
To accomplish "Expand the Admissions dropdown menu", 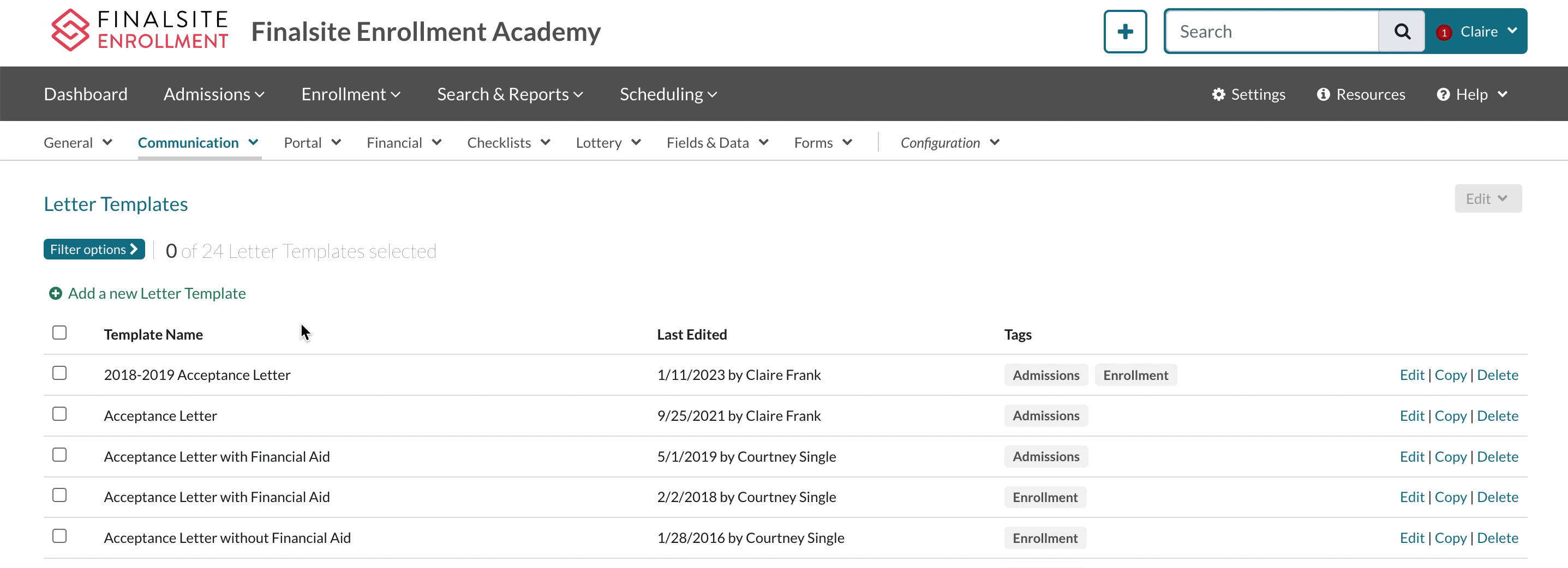I will [214, 94].
